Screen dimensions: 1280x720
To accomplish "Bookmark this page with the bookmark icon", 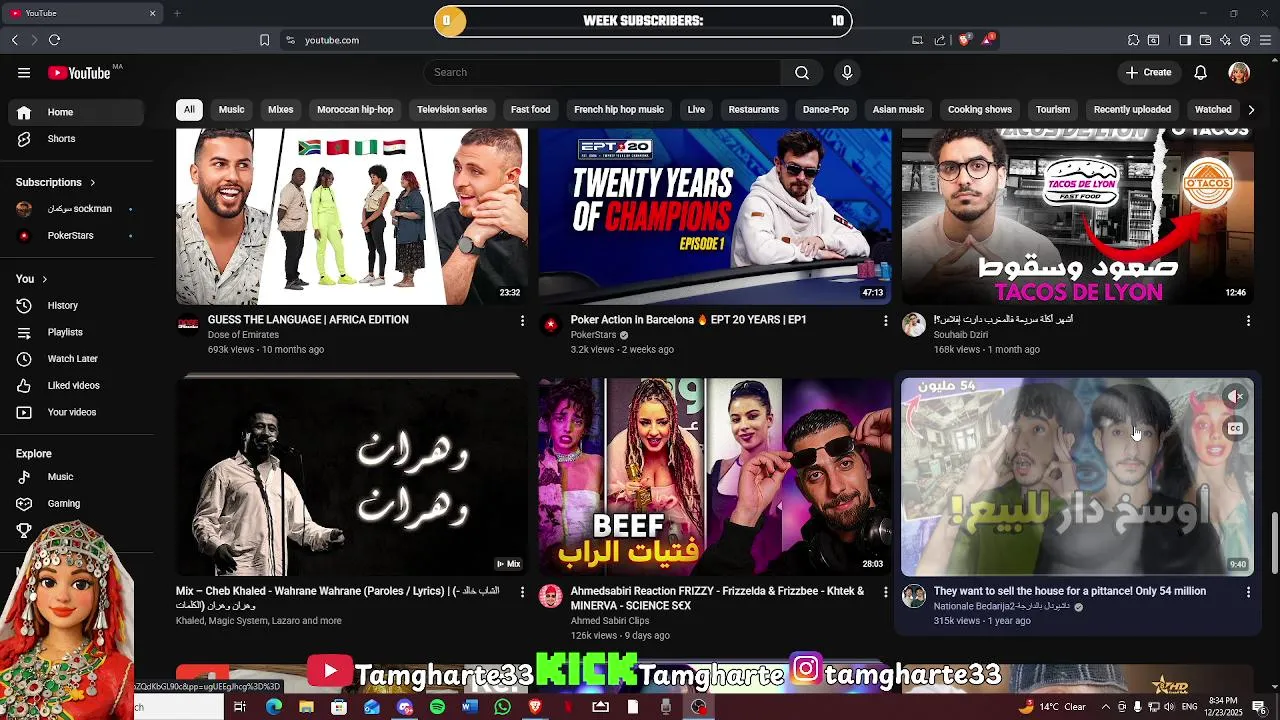I will pos(264,40).
